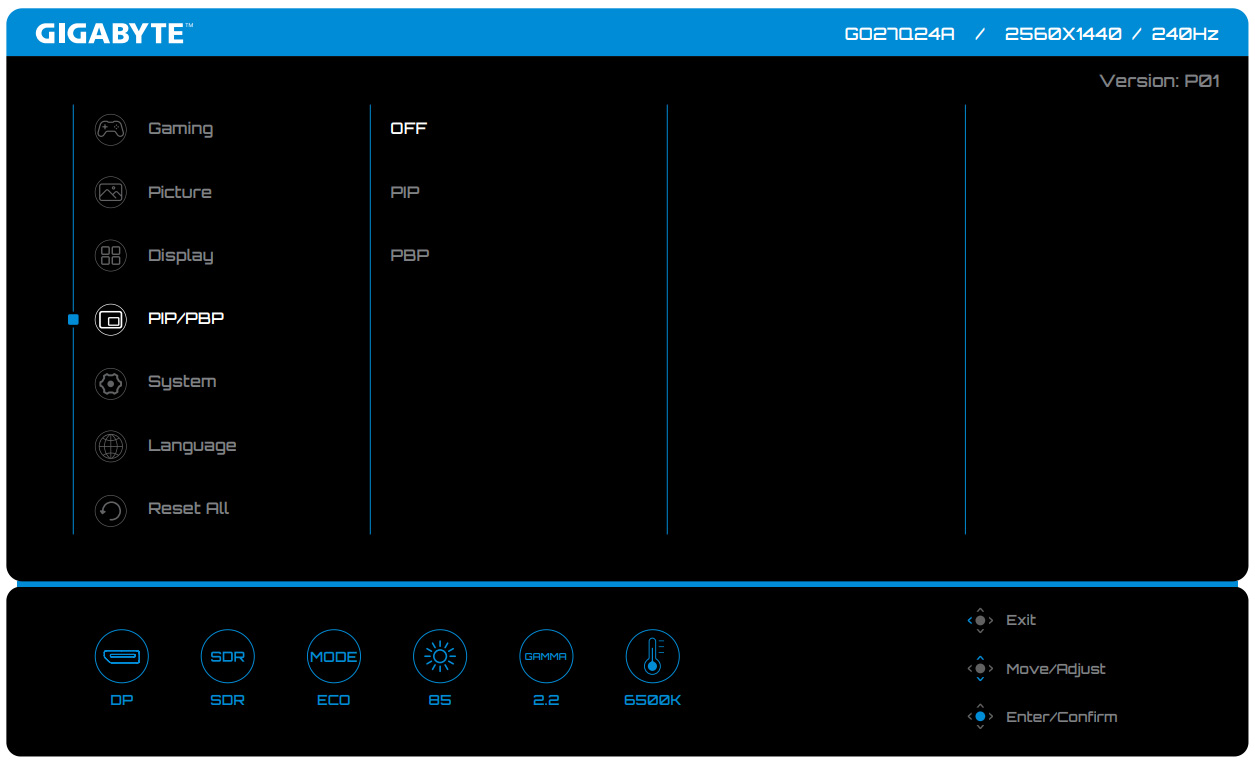Image resolution: width=1255 pixels, height=764 pixels.
Task: Click the SDR label below the icon
Action: (x=228, y=700)
